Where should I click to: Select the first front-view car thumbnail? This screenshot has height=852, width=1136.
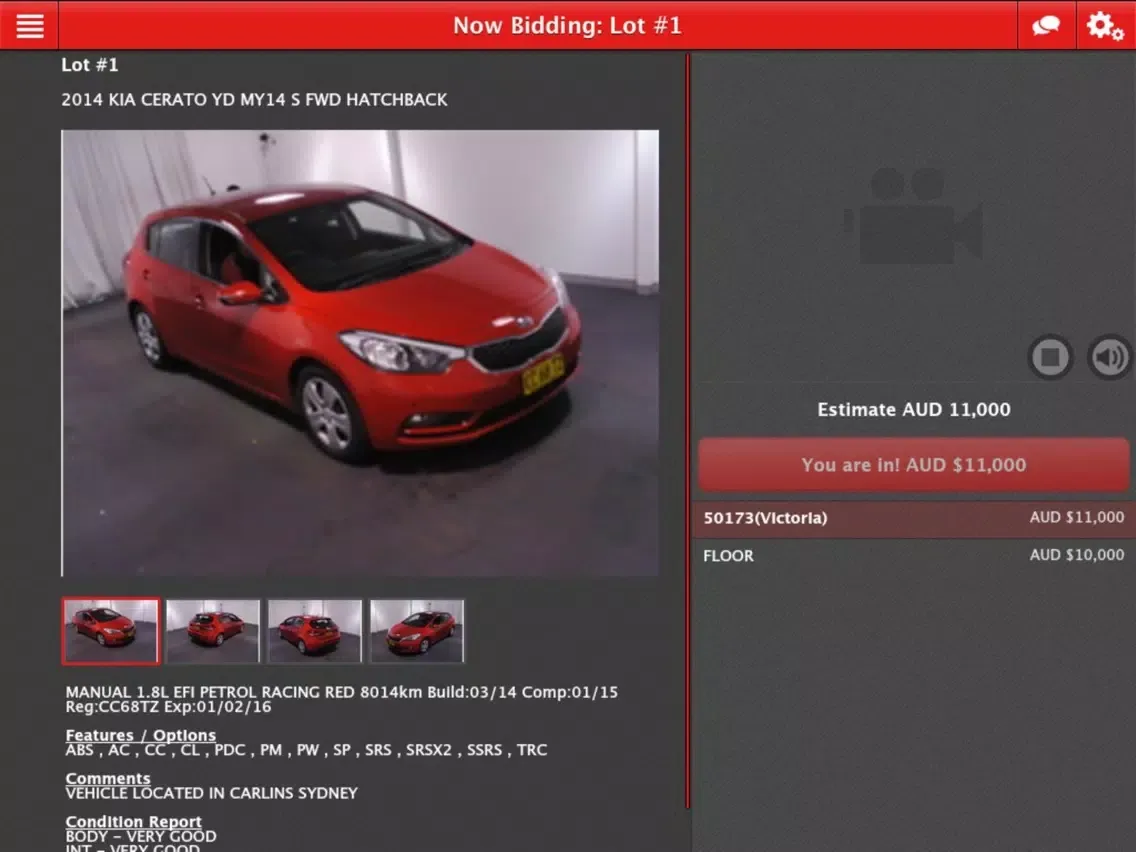[111, 631]
